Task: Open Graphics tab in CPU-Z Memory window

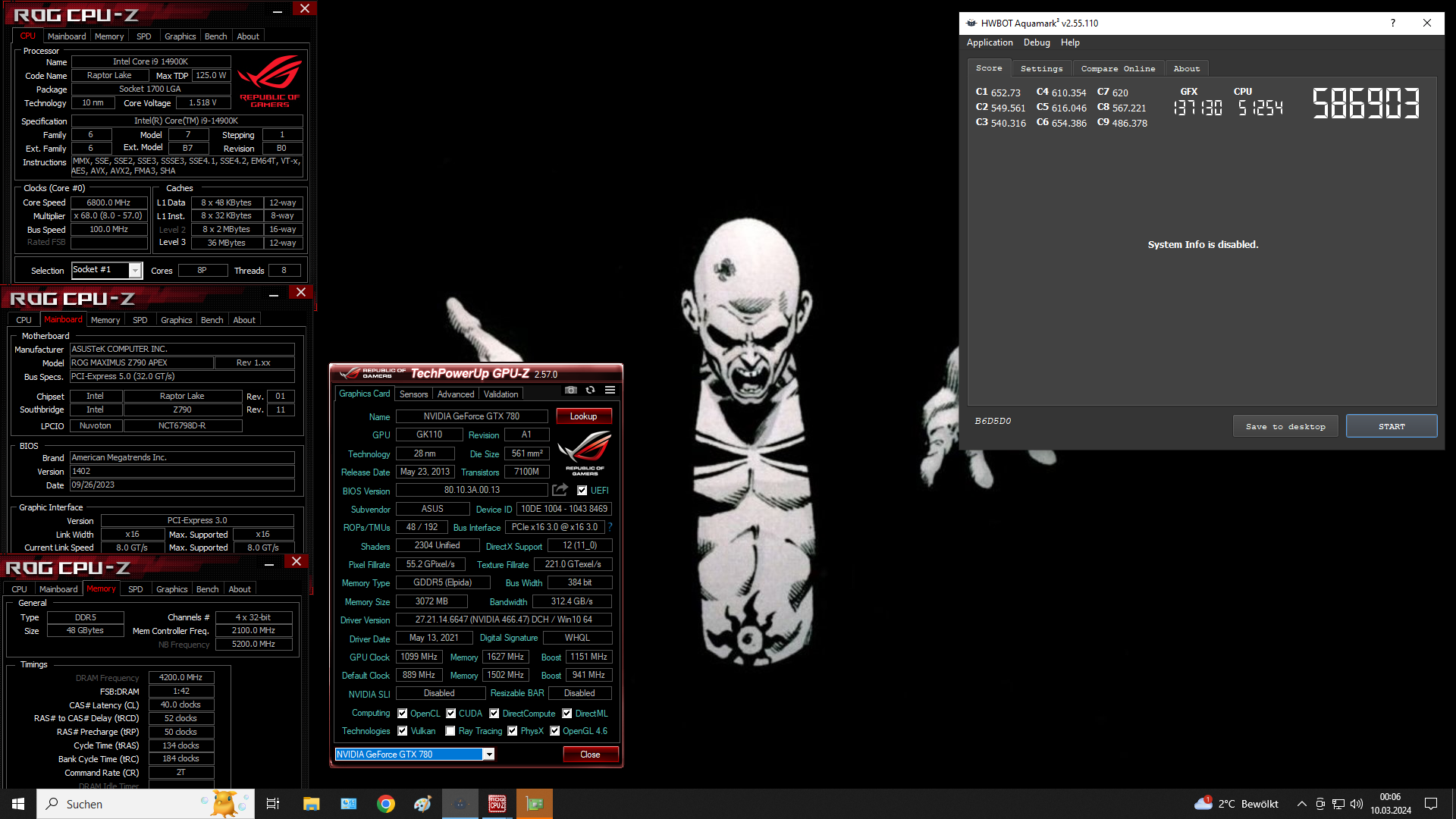Action: 172,589
